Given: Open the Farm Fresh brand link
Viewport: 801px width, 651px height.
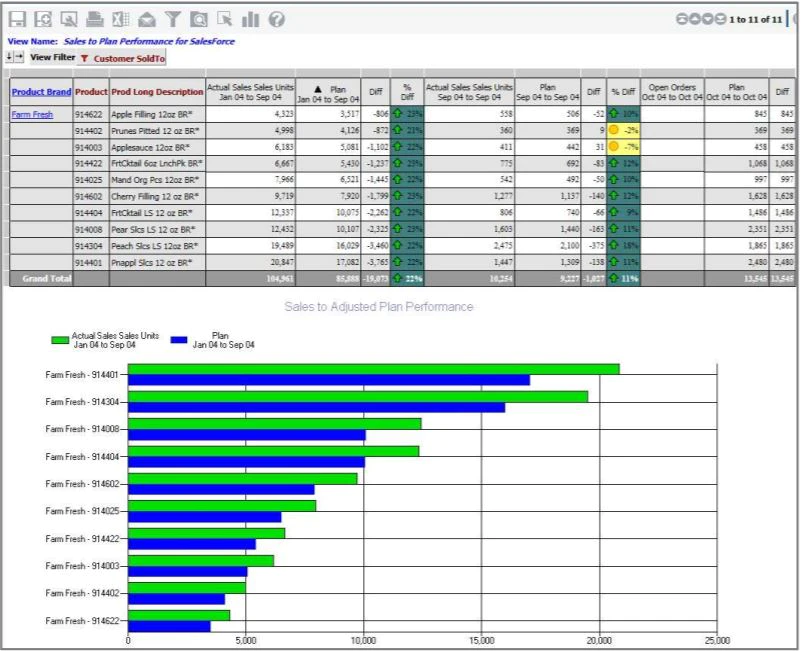Looking at the screenshot, I should tap(32, 114).
